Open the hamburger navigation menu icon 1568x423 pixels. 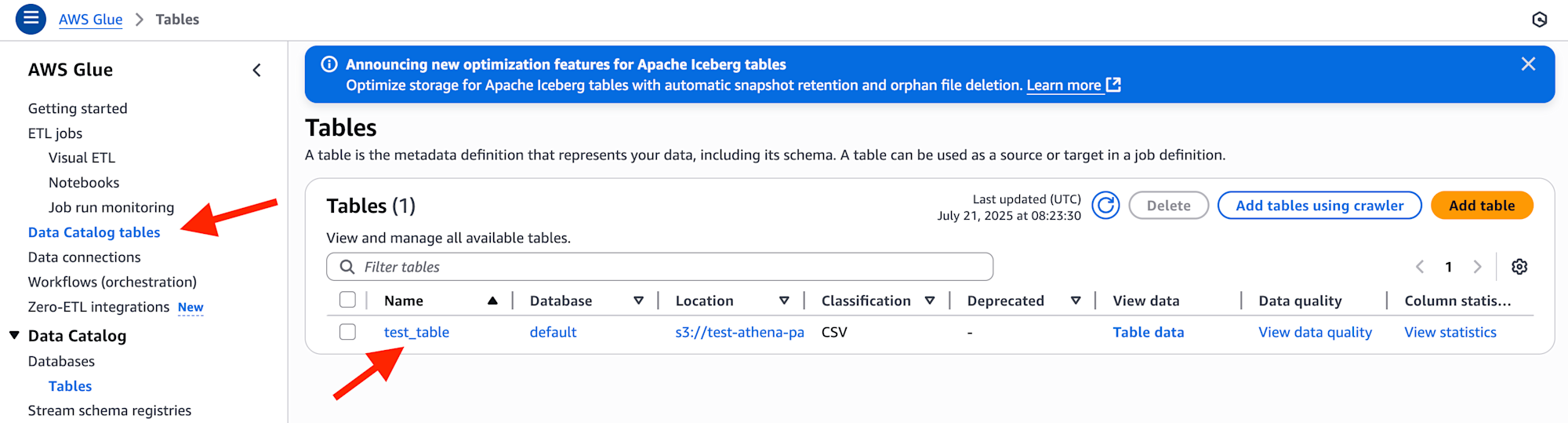tap(31, 18)
